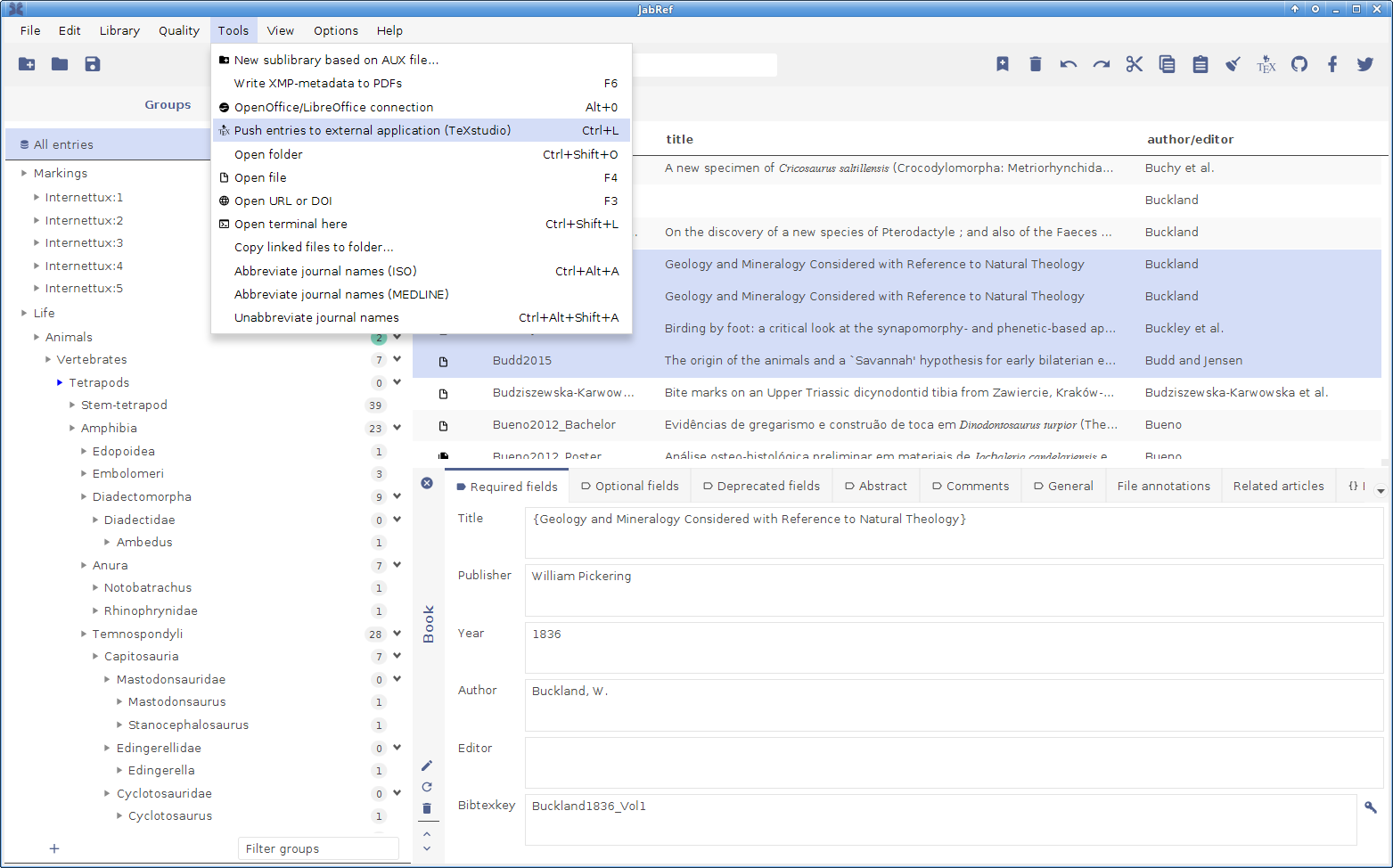Expand the Amphibia group
Viewport: 1393px width, 868px height.
pos(72,428)
